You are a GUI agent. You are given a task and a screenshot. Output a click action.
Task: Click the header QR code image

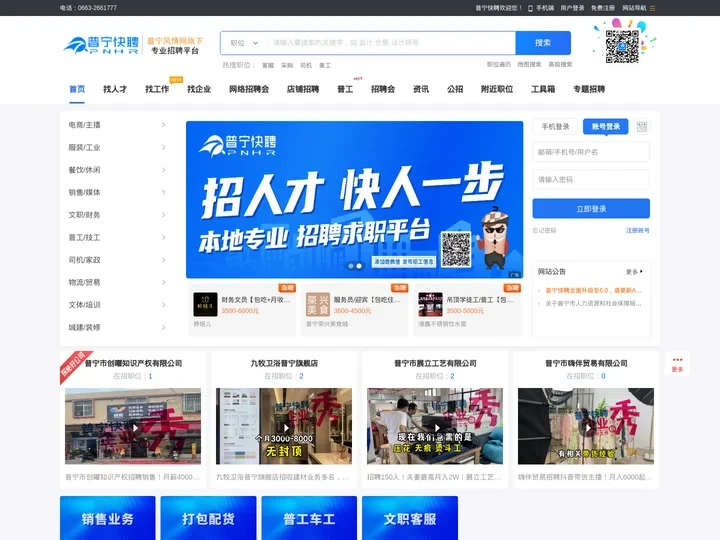[x=622, y=46]
